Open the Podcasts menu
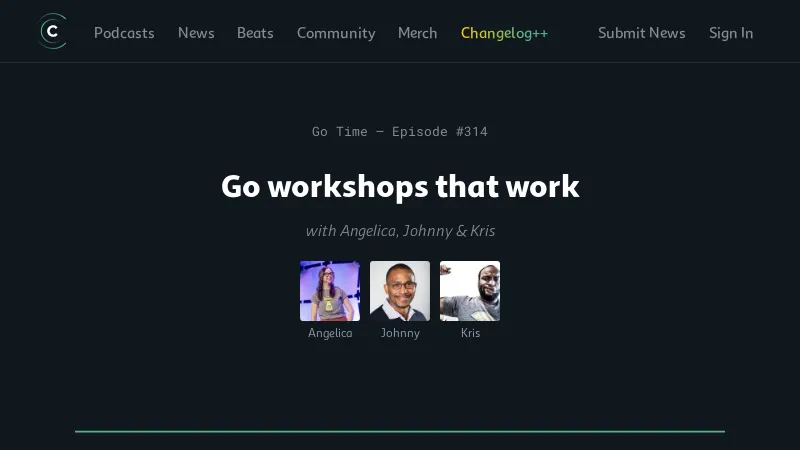The height and width of the screenshot is (450, 800). [124, 33]
